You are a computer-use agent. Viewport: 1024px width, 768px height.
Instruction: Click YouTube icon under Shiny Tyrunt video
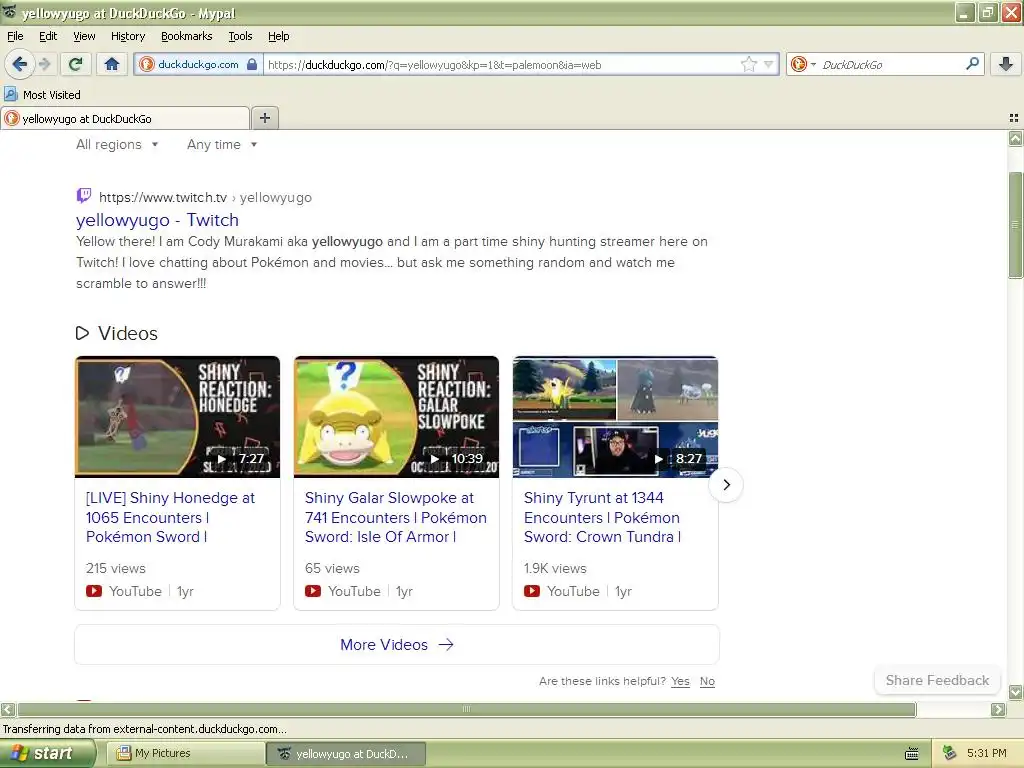point(532,591)
